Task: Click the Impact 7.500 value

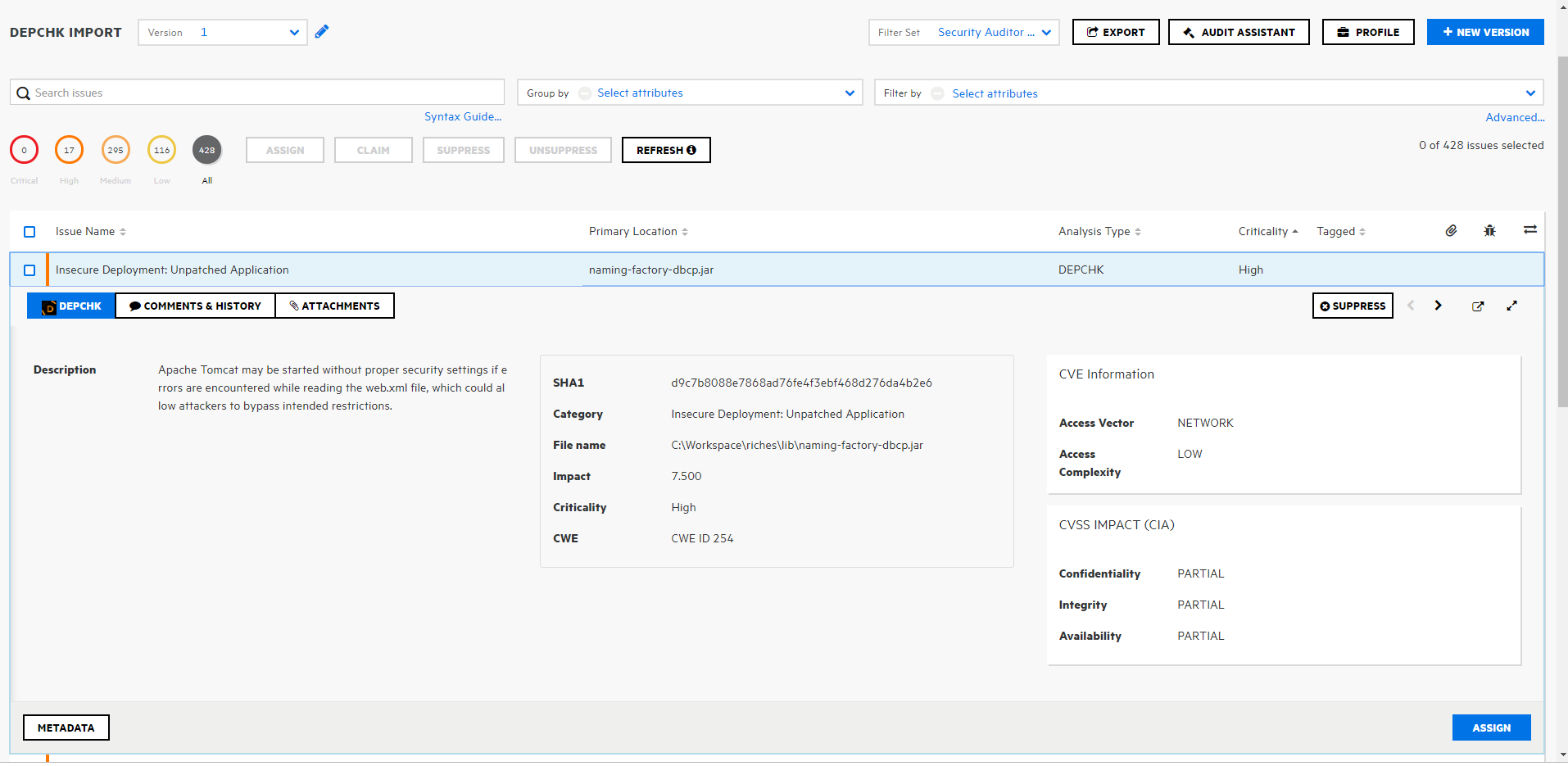Action: (687, 476)
